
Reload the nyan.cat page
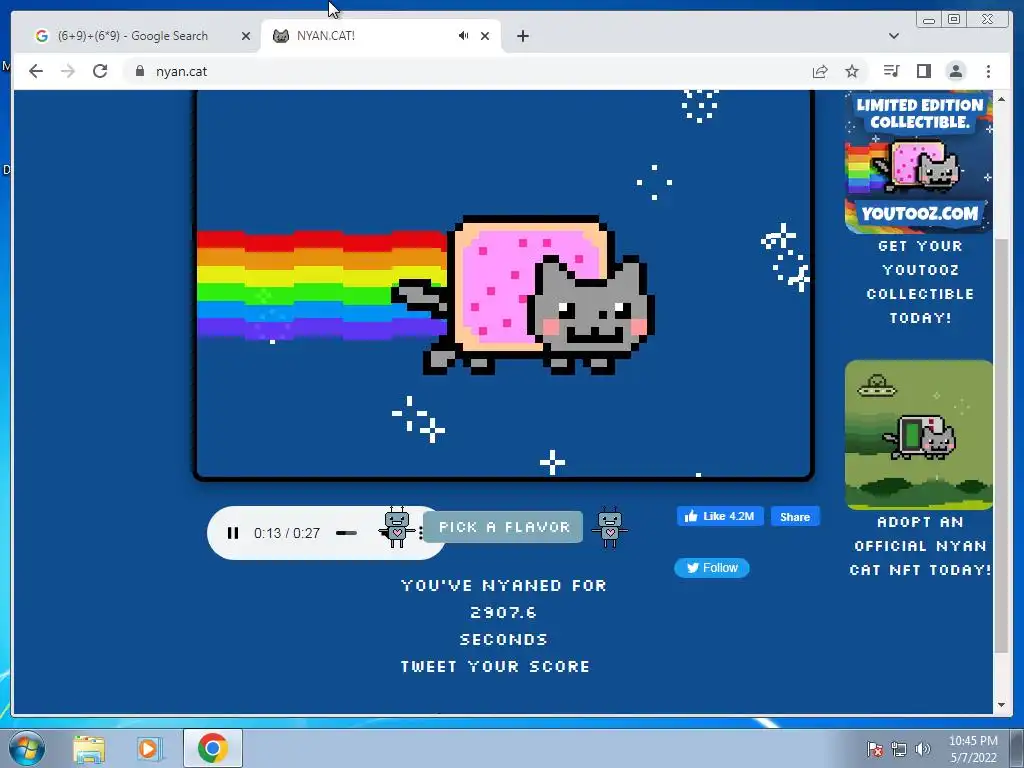pyautogui.click(x=100, y=71)
